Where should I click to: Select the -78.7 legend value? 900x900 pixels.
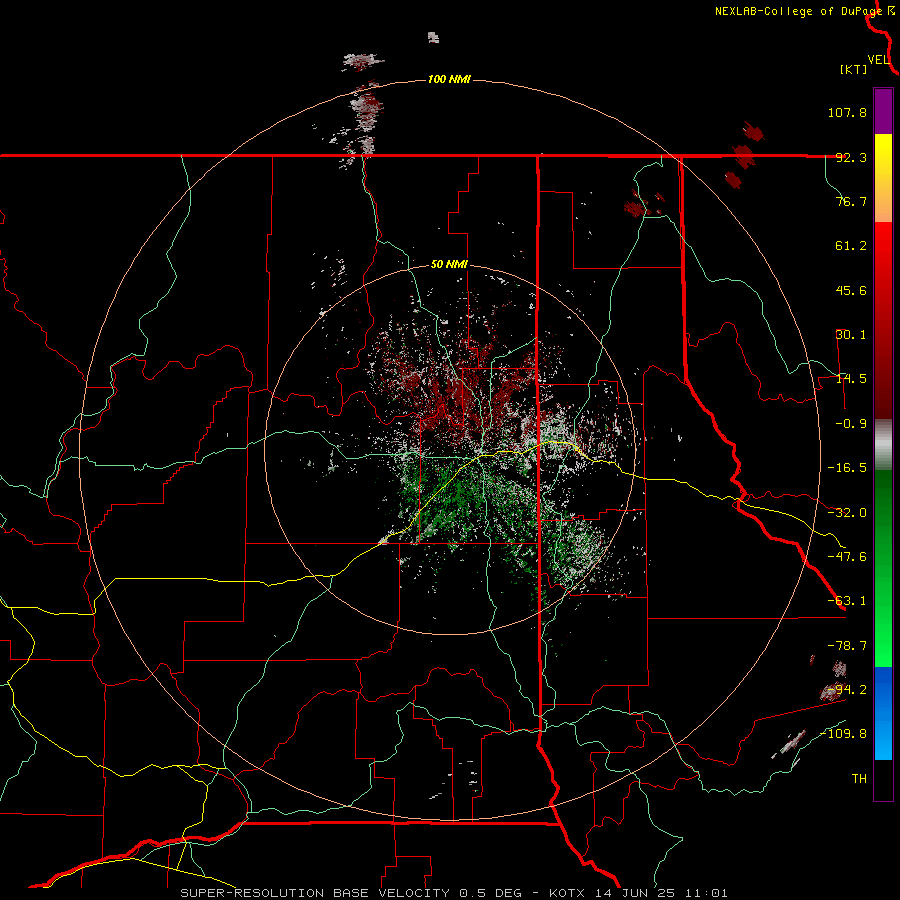pos(847,646)
